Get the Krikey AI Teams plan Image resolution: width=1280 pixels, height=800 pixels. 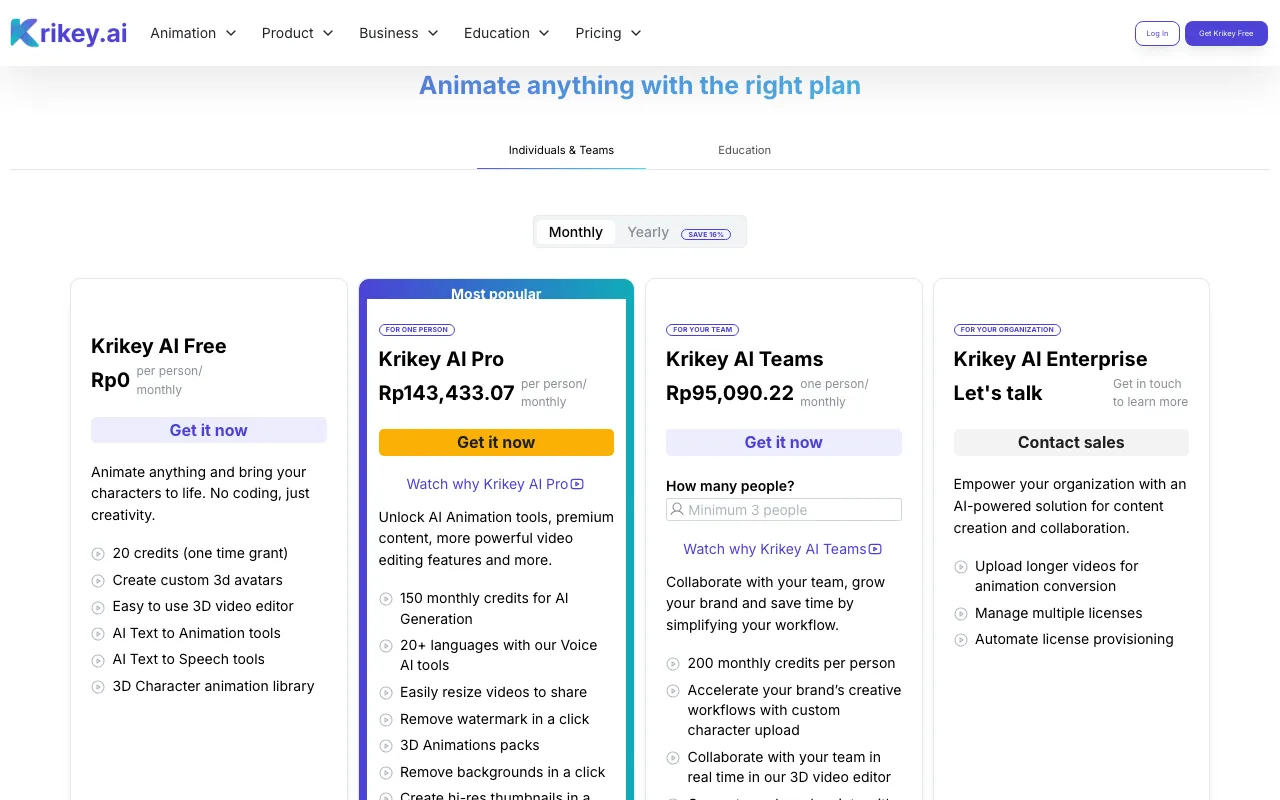tap(784, 442)
